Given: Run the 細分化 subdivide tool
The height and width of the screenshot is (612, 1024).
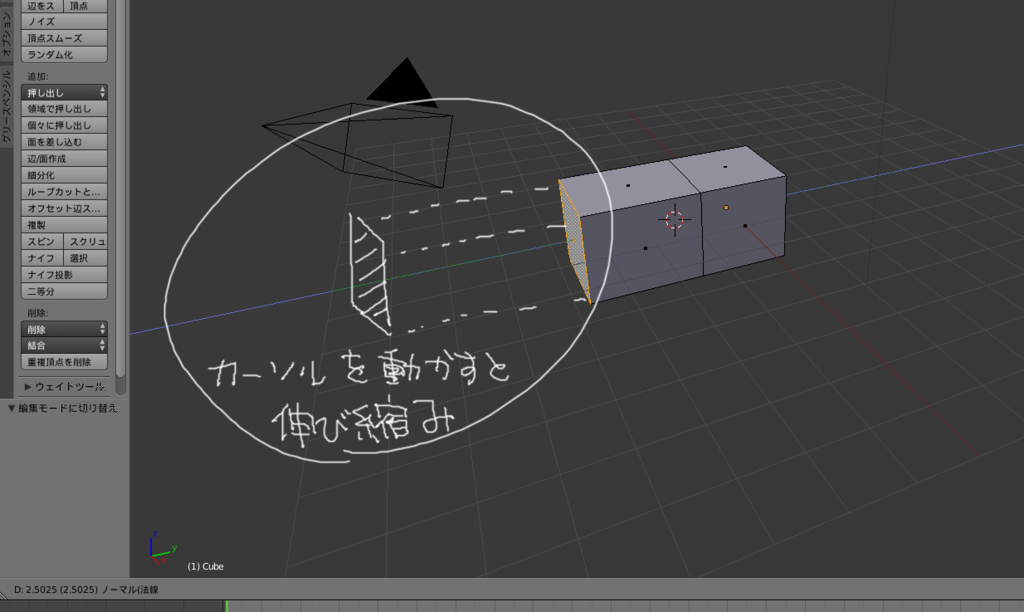Looking at the screenshot, I should click(62, 174).
